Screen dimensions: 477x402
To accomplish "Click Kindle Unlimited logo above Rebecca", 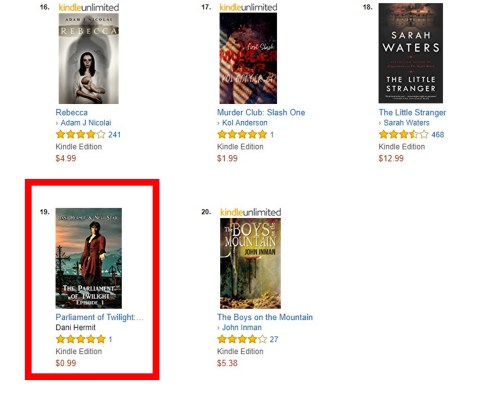I will point(89,7).
